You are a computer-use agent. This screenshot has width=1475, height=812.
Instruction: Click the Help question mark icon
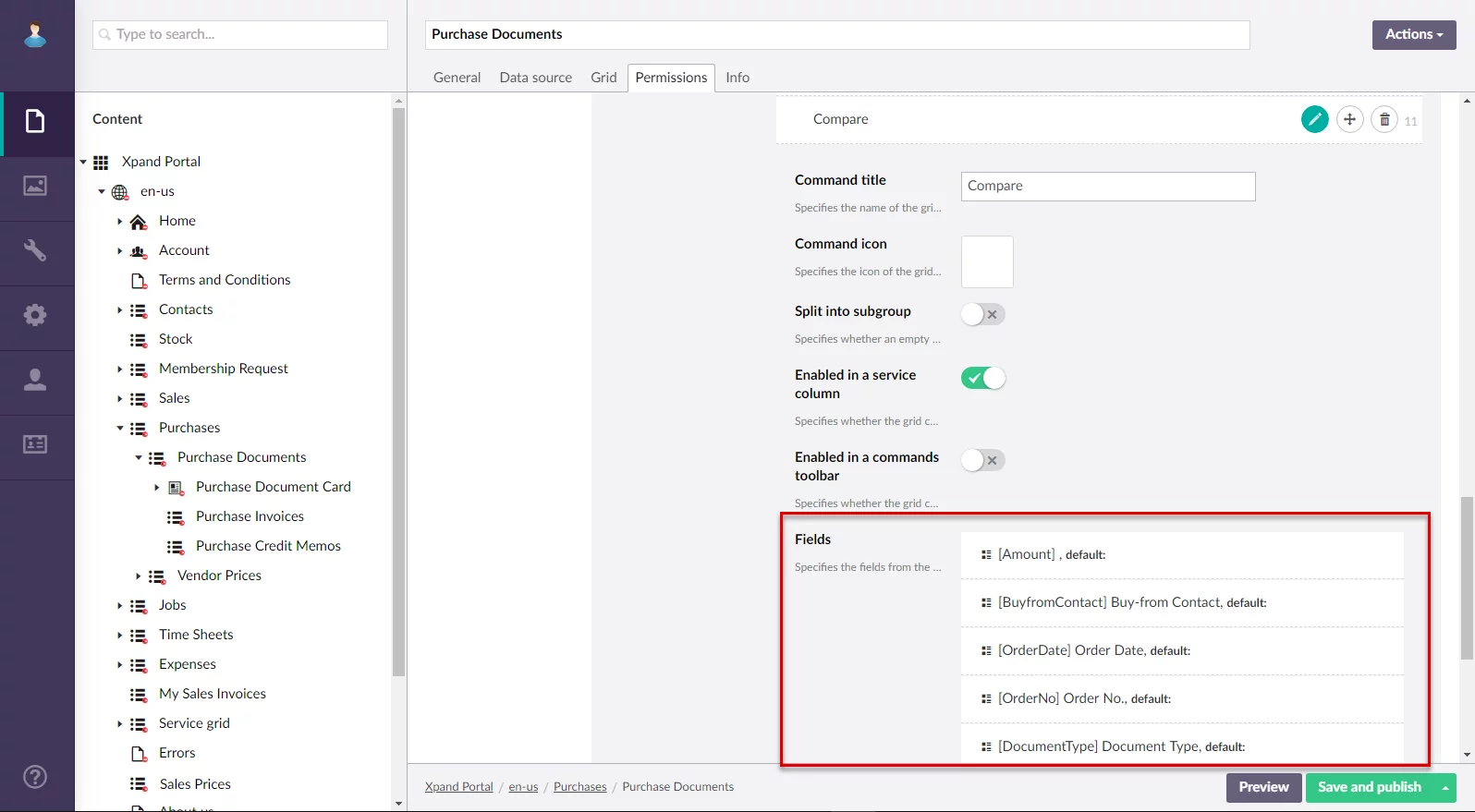click(x=35, y=777)
